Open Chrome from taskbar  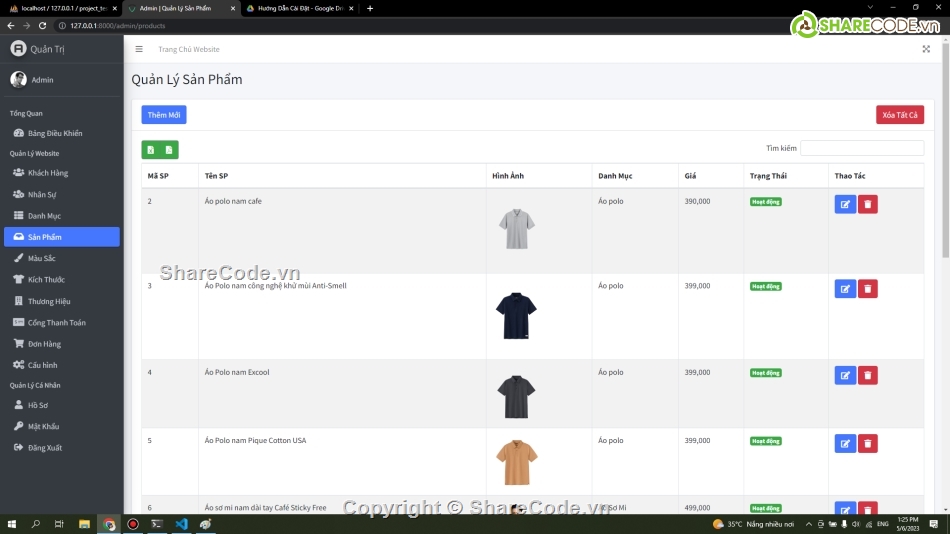(109, 524)
